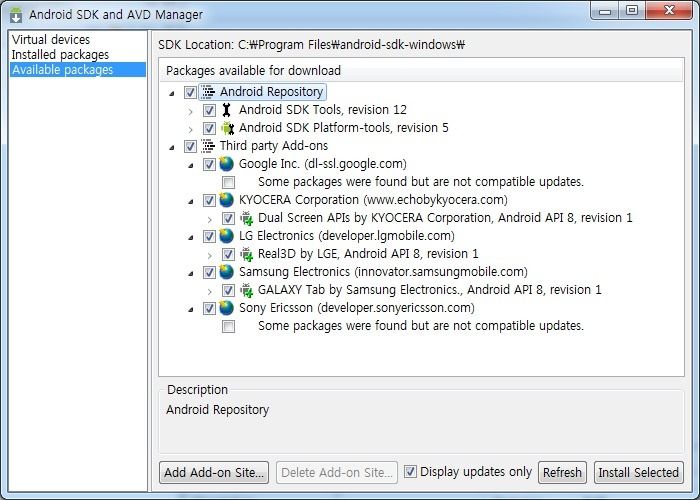Uncheck the Dual Screen APIs checkbox
This screenshot has width=700, height=500.
point(228,218)
